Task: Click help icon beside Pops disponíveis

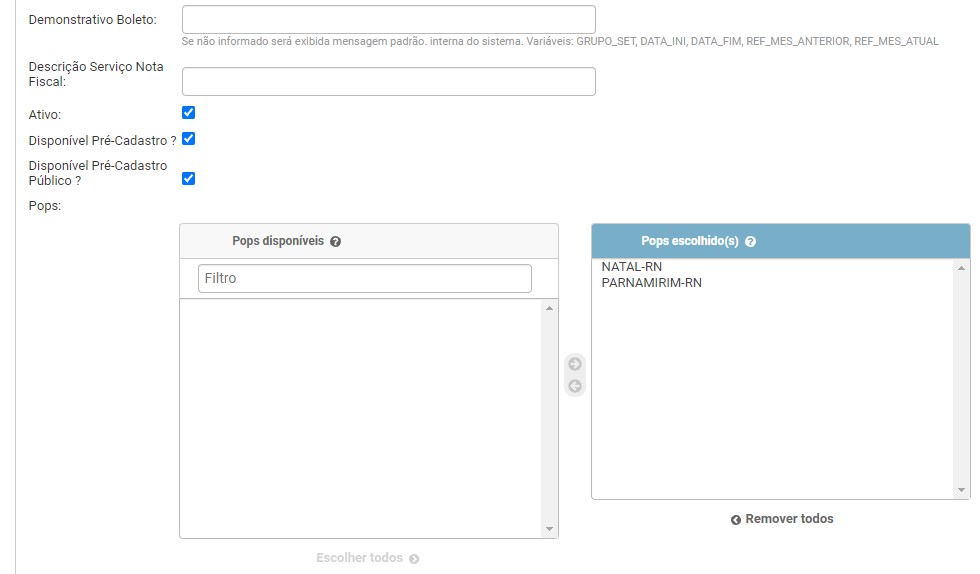Action: coord(336,242)
